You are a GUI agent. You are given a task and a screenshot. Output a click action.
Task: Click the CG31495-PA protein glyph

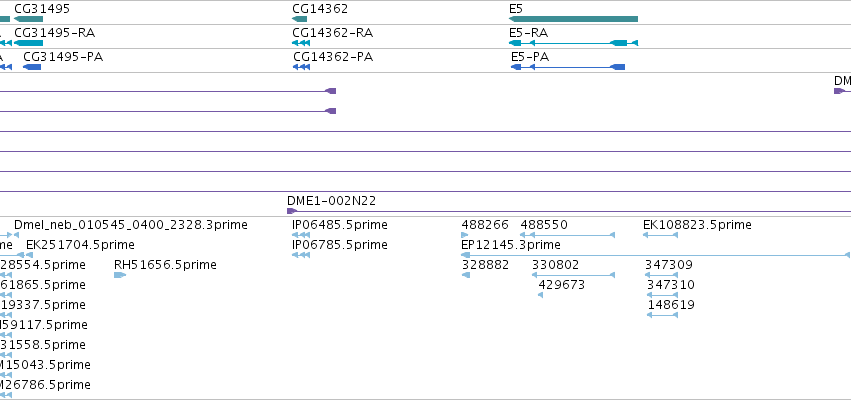[32, 67]
